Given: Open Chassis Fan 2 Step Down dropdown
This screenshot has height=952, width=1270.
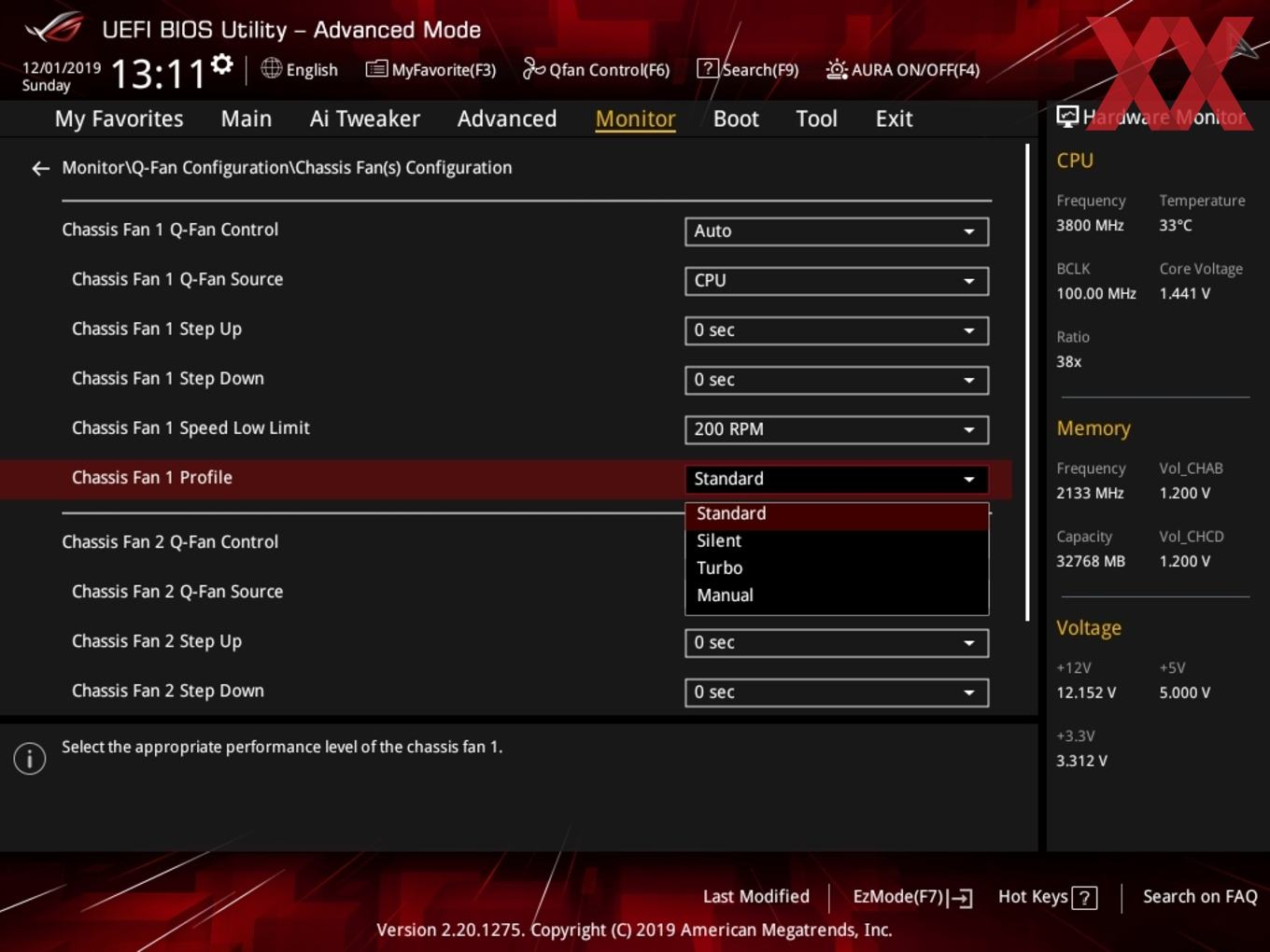Looking at the screenshot, I should [x=837, y=693].
